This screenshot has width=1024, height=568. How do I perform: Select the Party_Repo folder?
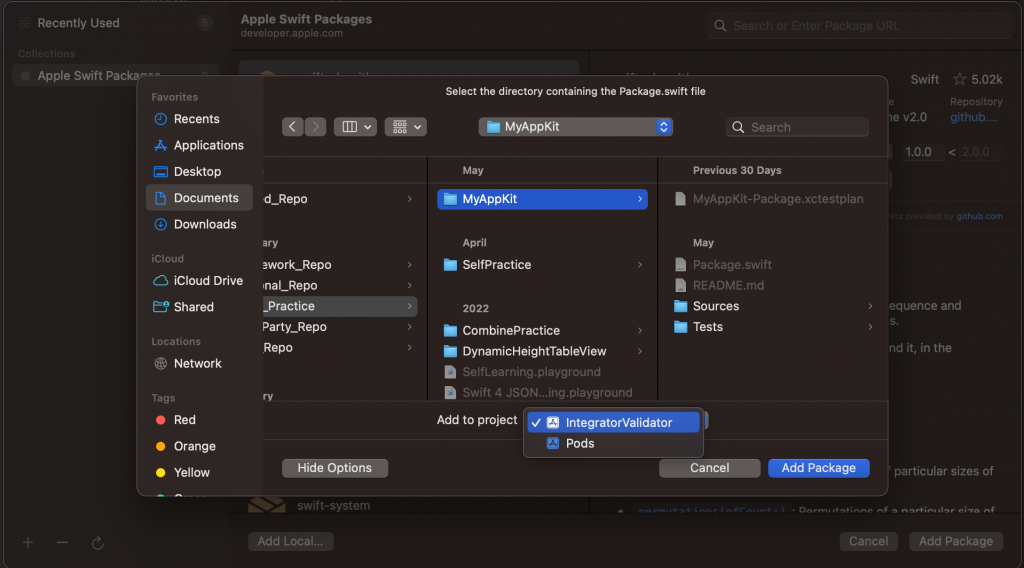click(x=340, y=327)
